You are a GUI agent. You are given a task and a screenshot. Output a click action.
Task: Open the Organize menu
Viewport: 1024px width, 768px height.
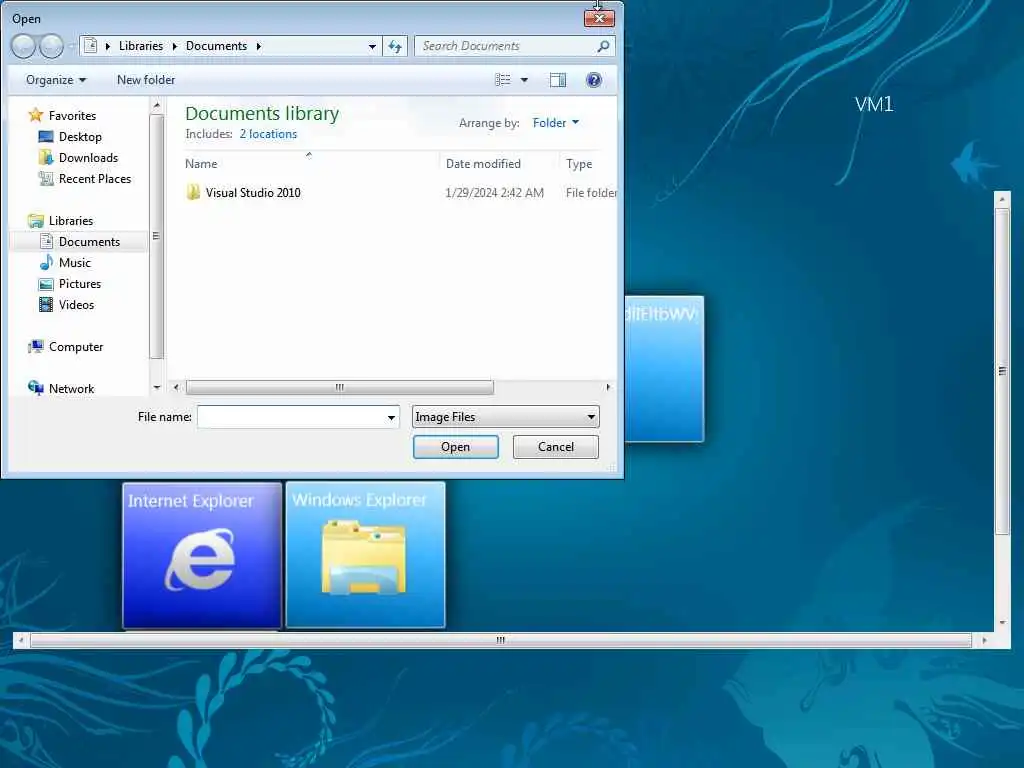click(x=56, y=80)
